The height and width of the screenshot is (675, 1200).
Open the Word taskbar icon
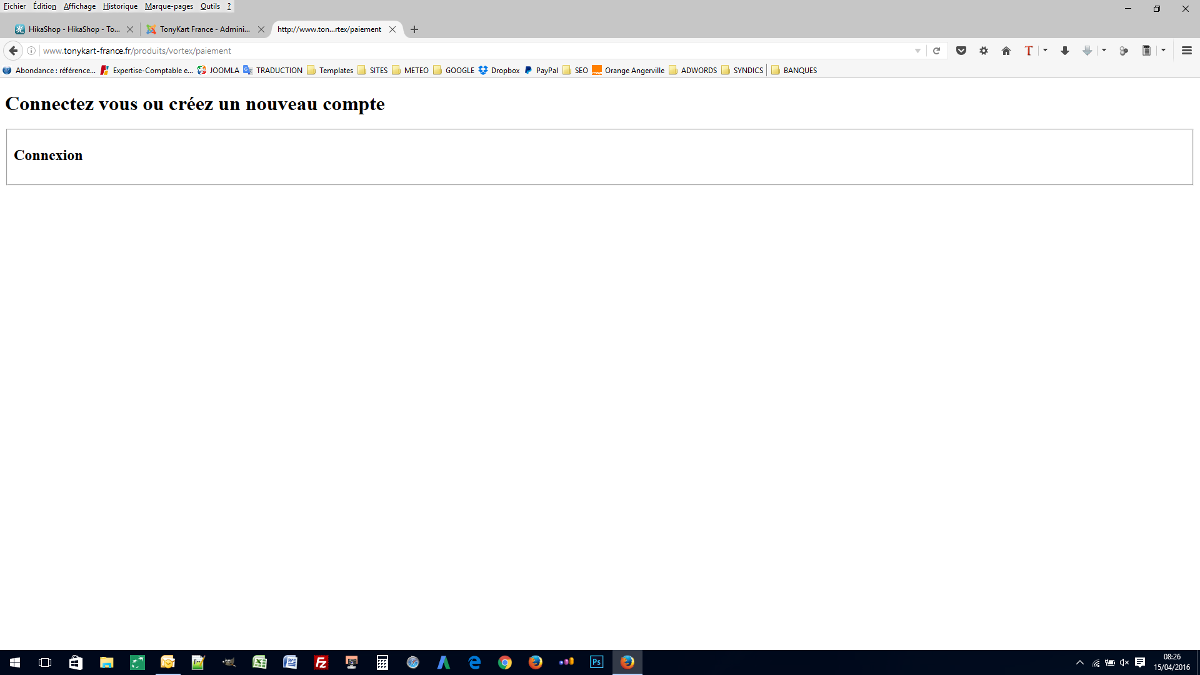pos(290,662)
